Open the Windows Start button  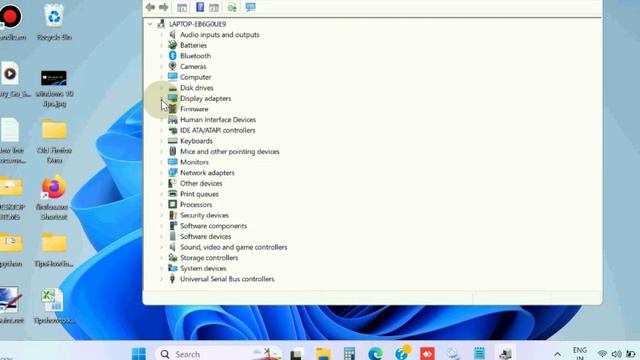[x=139, y=353]
